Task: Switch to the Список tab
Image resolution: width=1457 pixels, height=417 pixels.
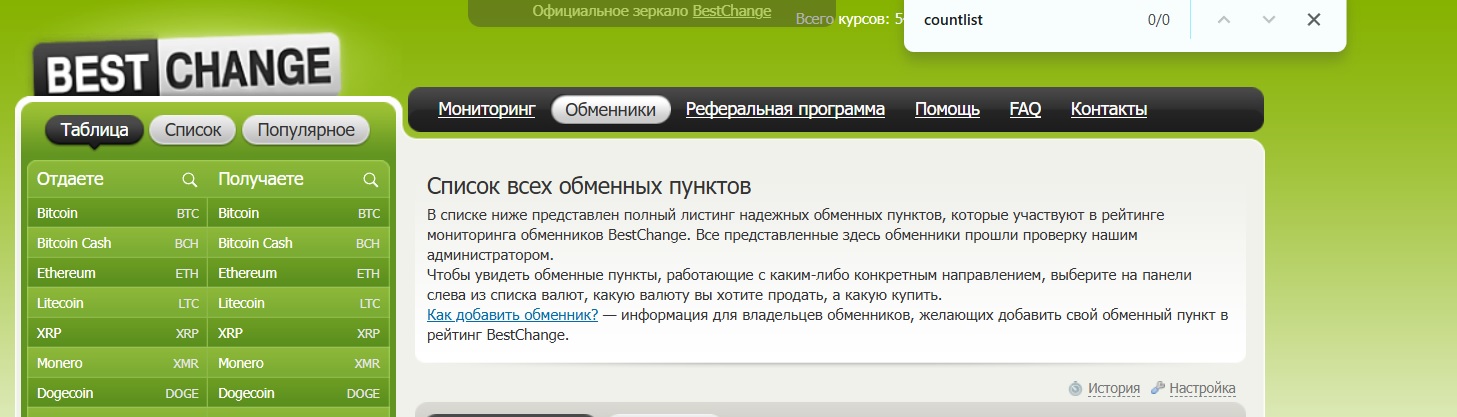Action: point(193,130)
